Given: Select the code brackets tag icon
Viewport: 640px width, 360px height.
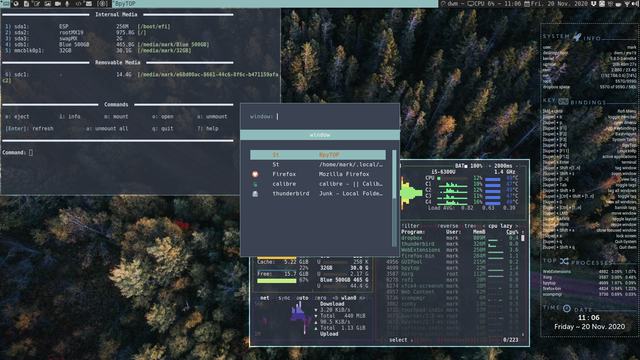Looking at the screenshot, I should [78, 4].
